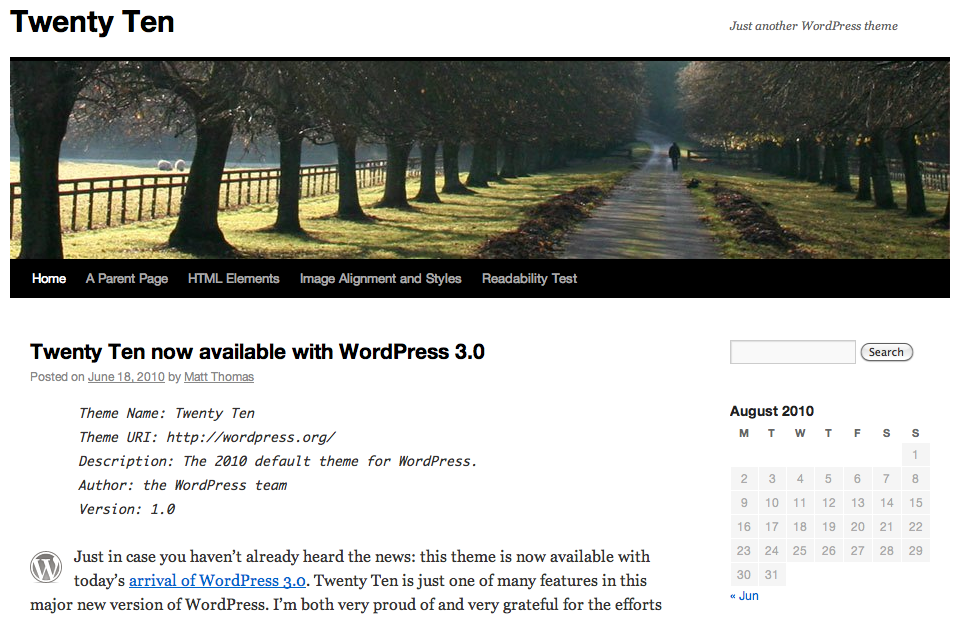This screenshot has width=960, height=617.
Task: Click the Description: The 2010 default theme line
Action: click(x=277, y=461)
